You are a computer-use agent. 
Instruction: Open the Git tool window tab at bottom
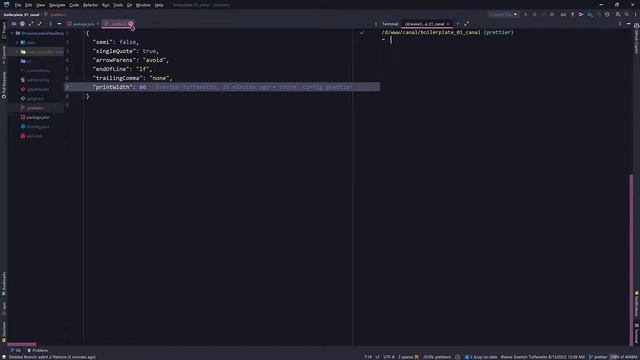[16, 350]
